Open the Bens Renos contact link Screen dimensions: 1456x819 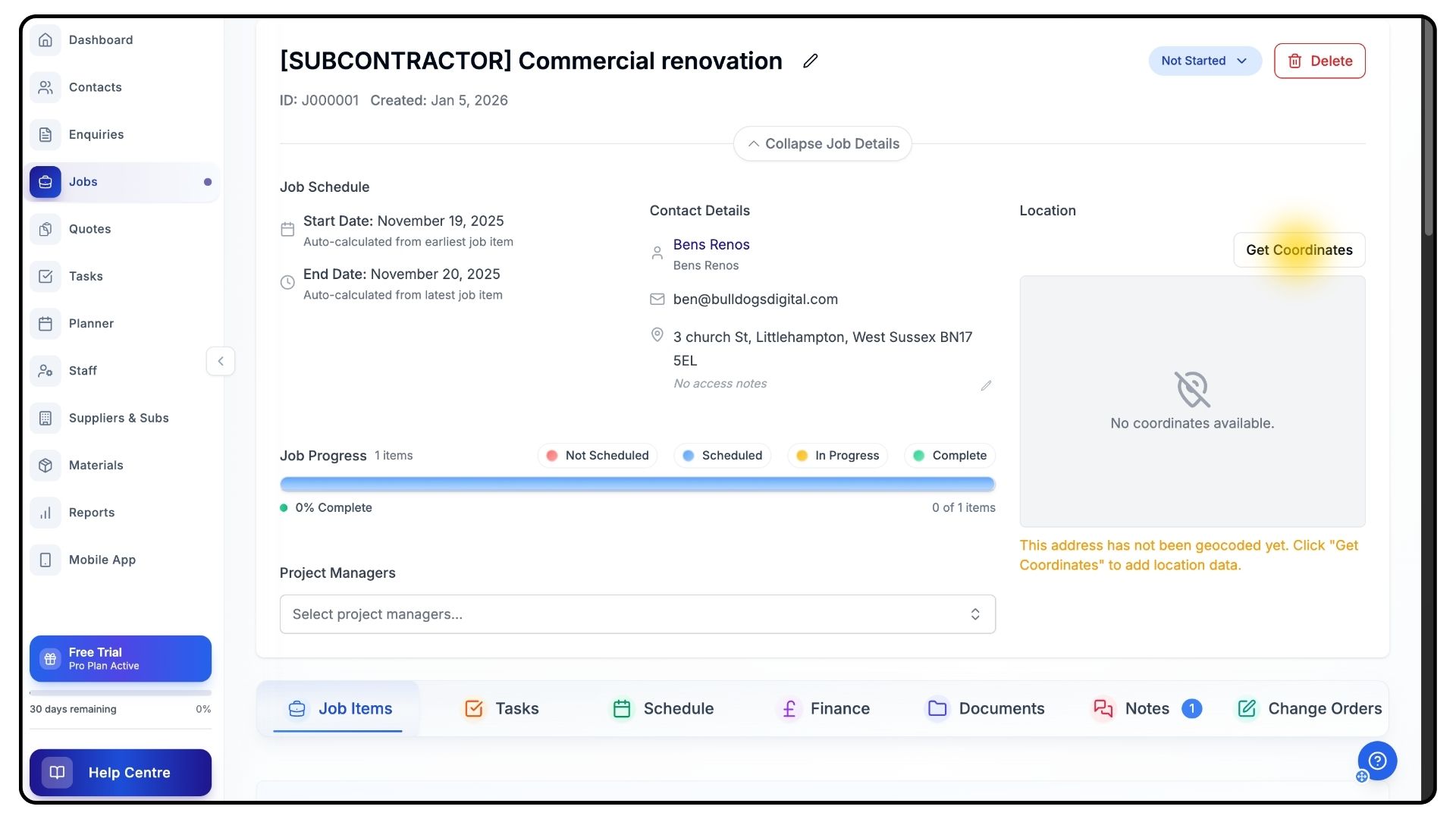[x=711, y=244]
